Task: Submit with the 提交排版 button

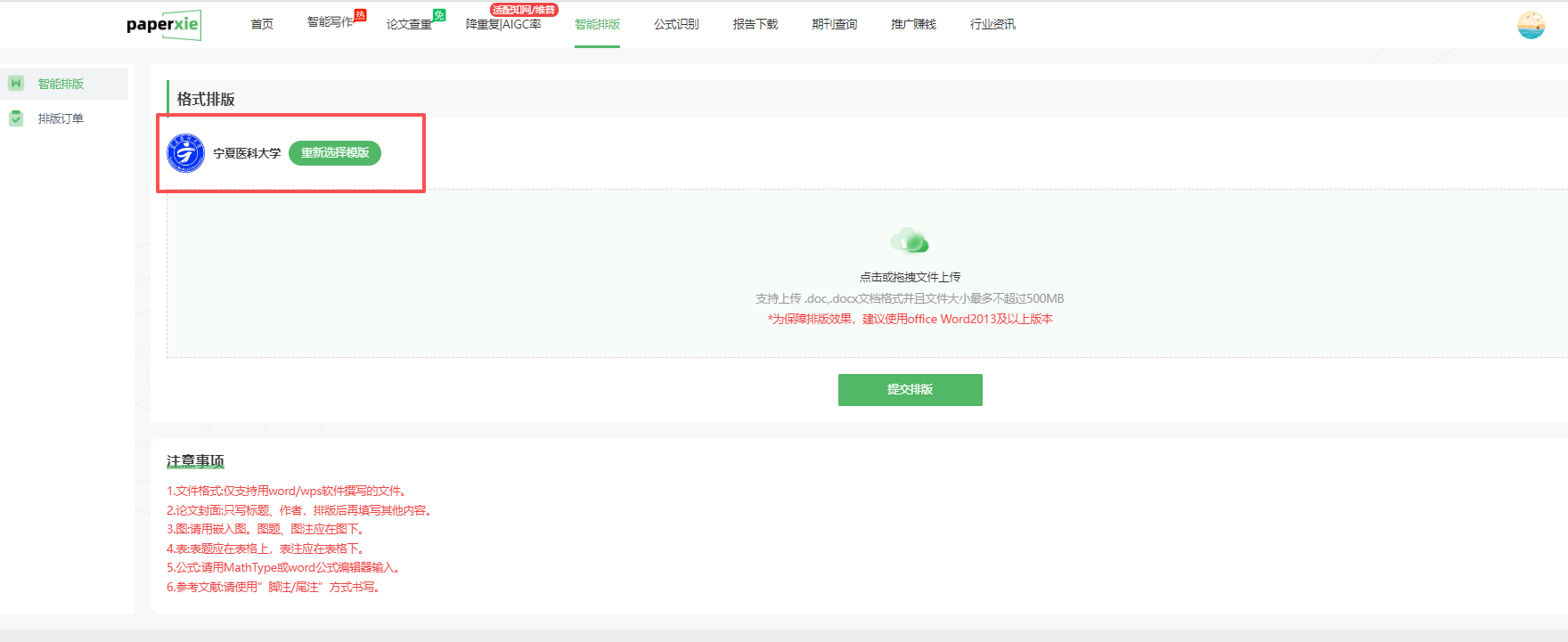Action: (x=910, y=390)
